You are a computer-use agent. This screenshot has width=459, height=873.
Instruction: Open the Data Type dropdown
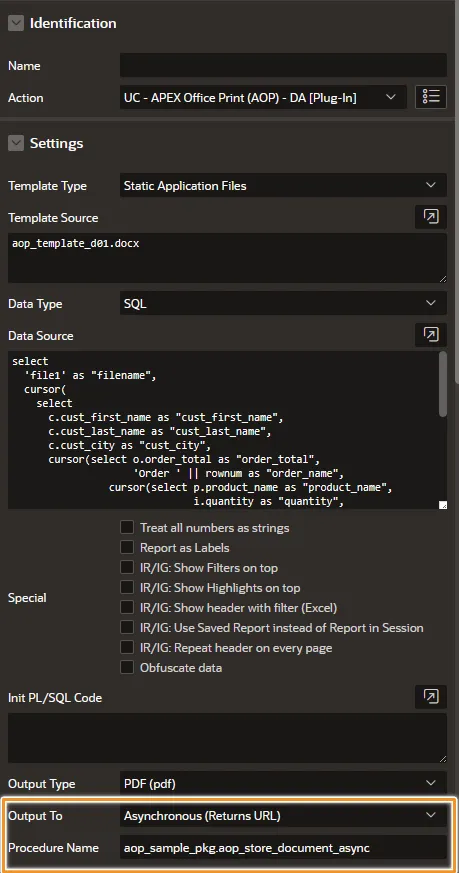click(283, 303)
